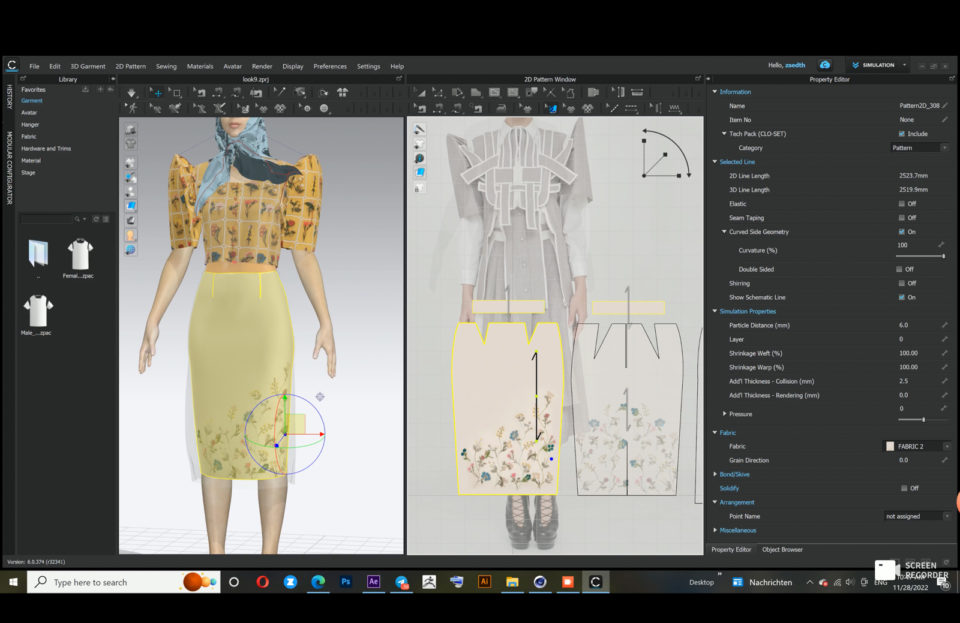Click the SIMULATION button at top right
960x623 pixels.
pos(879,64)
